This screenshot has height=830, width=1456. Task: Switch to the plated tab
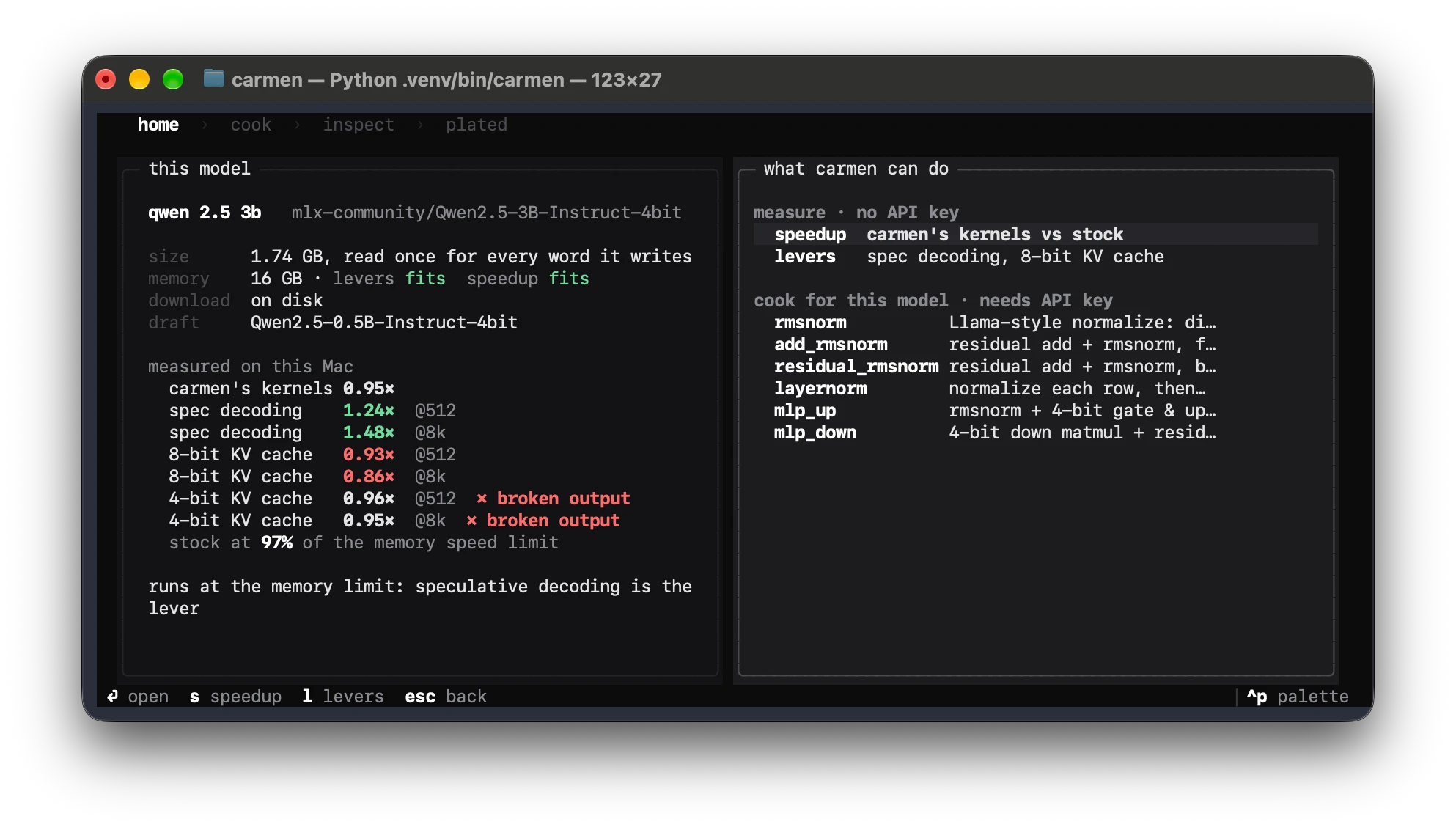[x=477, y=125]
